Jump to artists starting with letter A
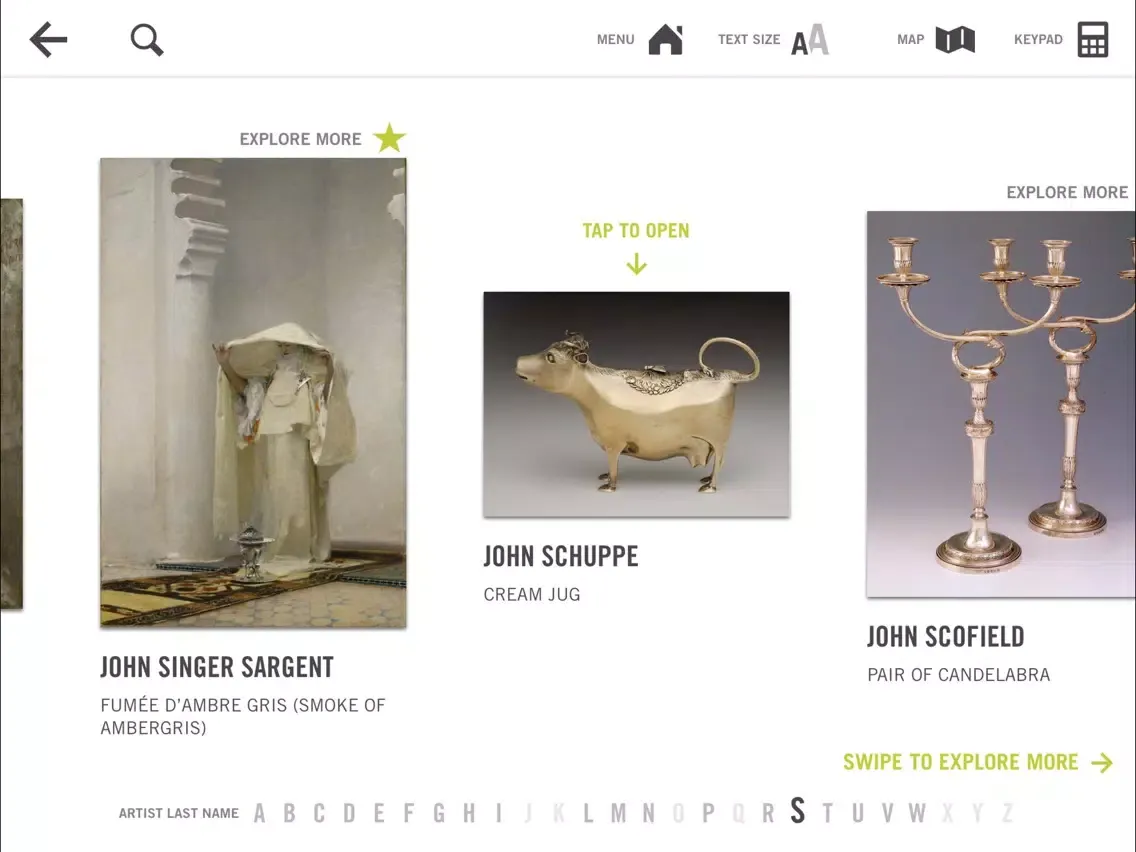1136x852 pixels. (x=259, y=814)
